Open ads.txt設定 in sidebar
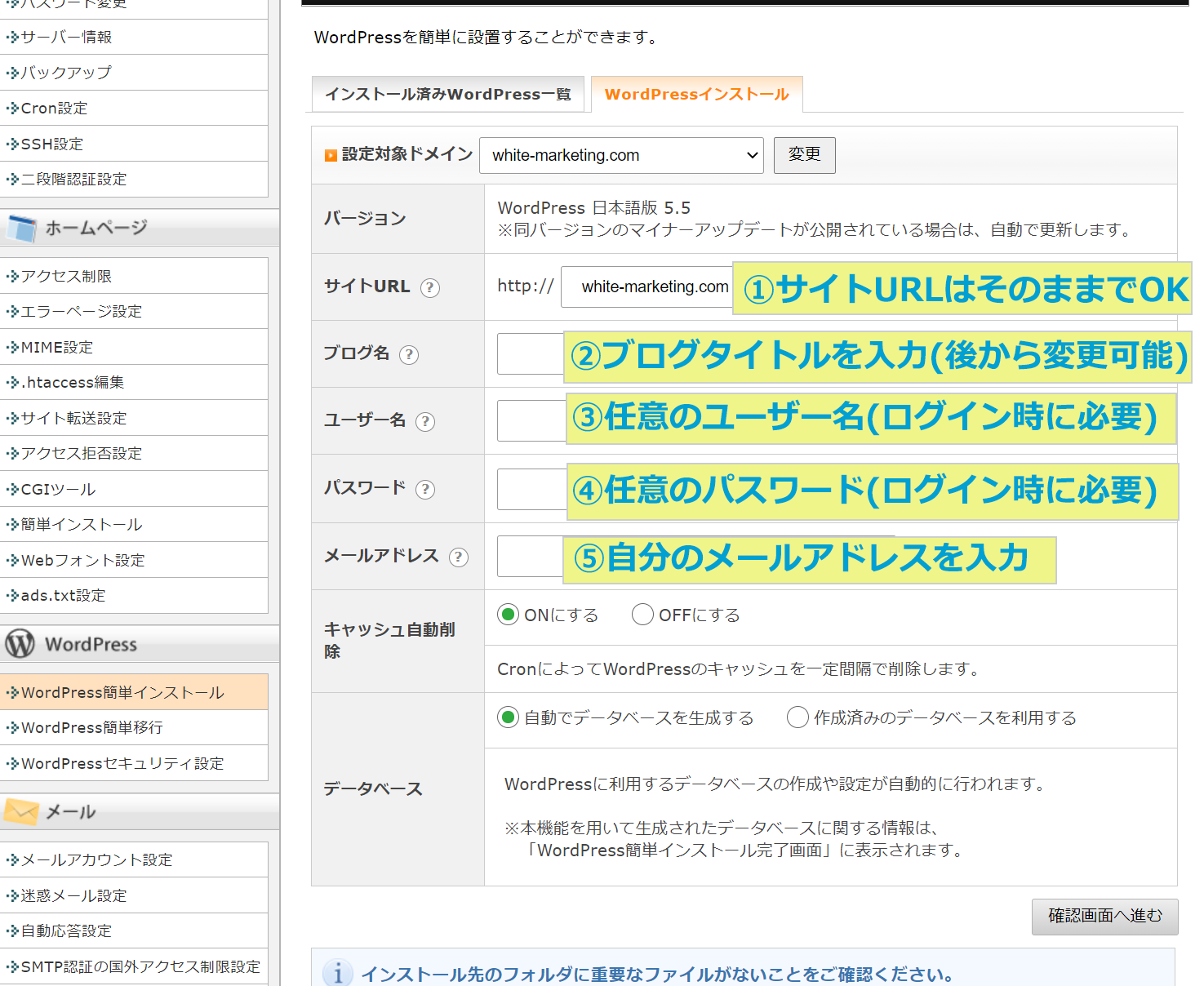This screenshot has width=1204, height=986. (134, 595)
